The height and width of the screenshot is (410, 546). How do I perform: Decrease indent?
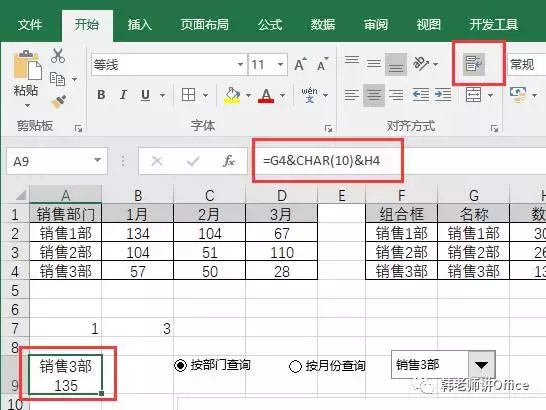421,95
